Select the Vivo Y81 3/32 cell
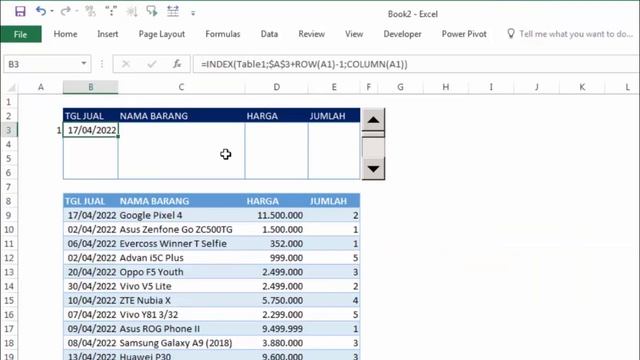 (181, 315)
